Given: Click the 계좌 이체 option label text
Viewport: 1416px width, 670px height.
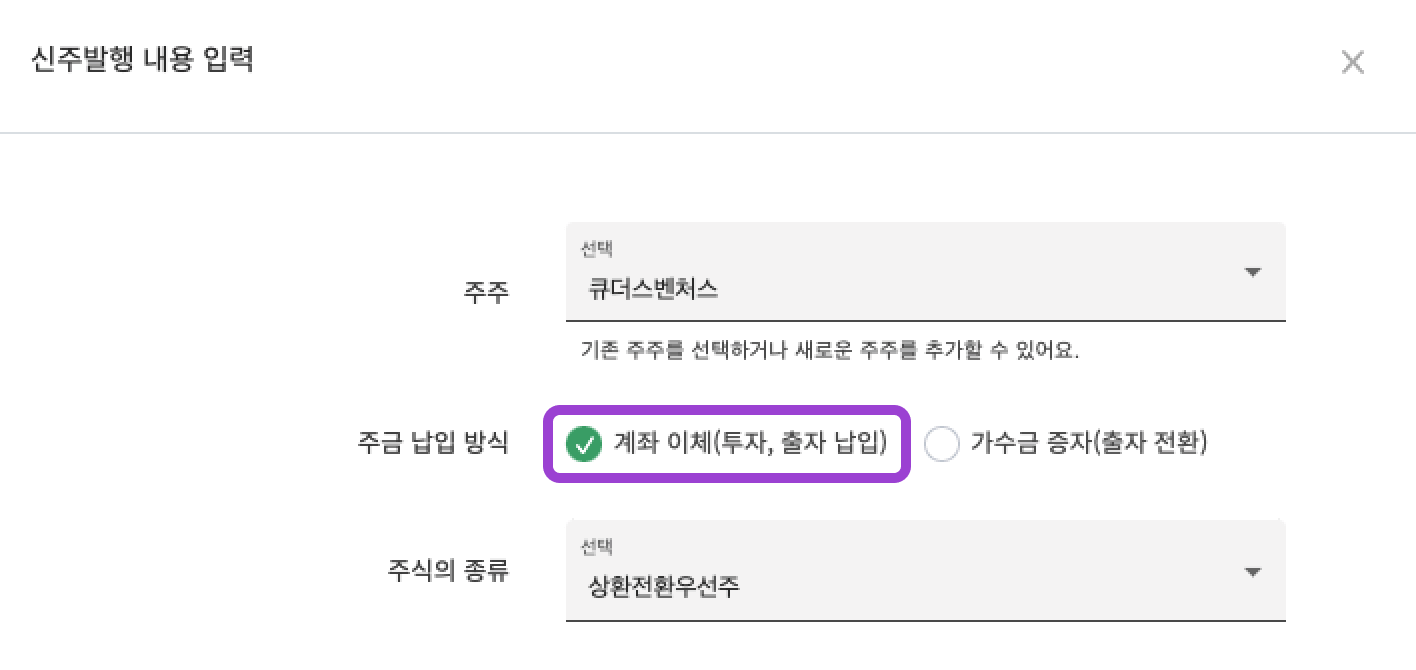Looking at the screenshot, I should [x=750, y=443].
